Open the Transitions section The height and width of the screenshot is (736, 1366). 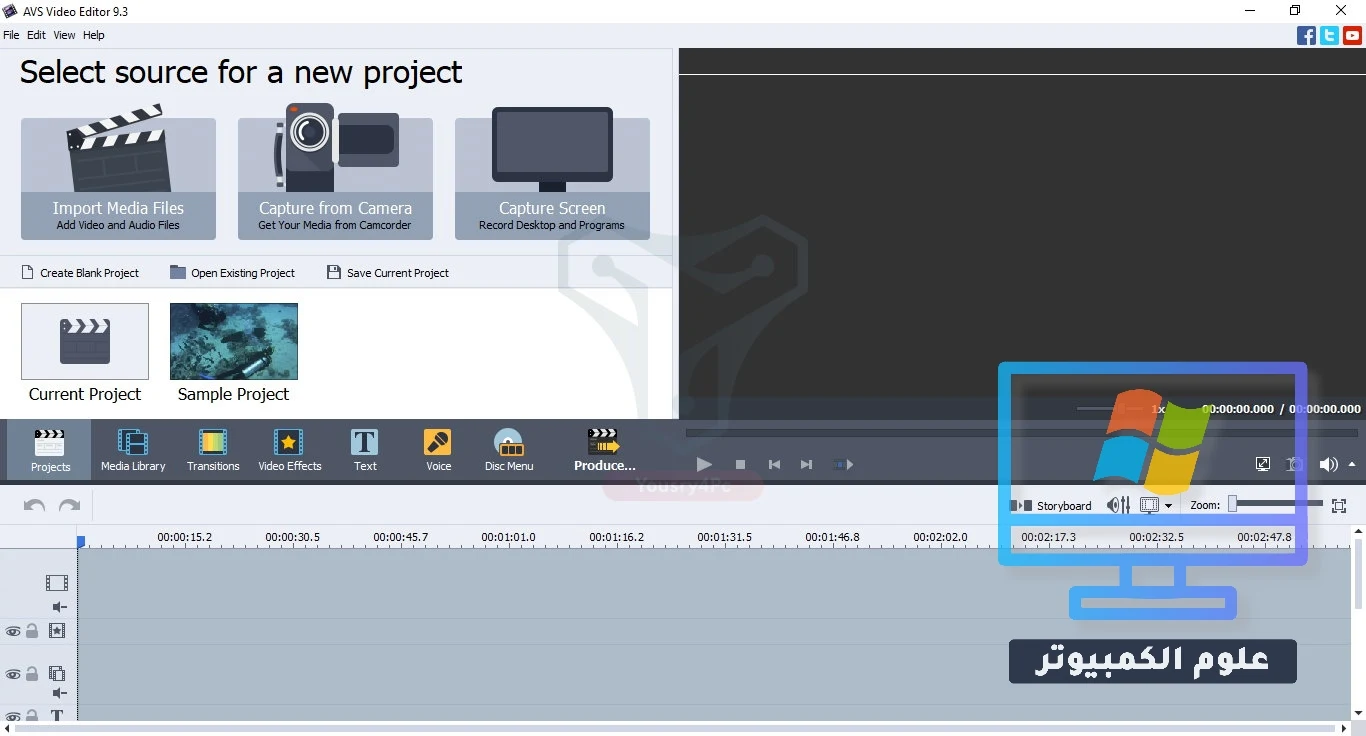tap(213, 449)
